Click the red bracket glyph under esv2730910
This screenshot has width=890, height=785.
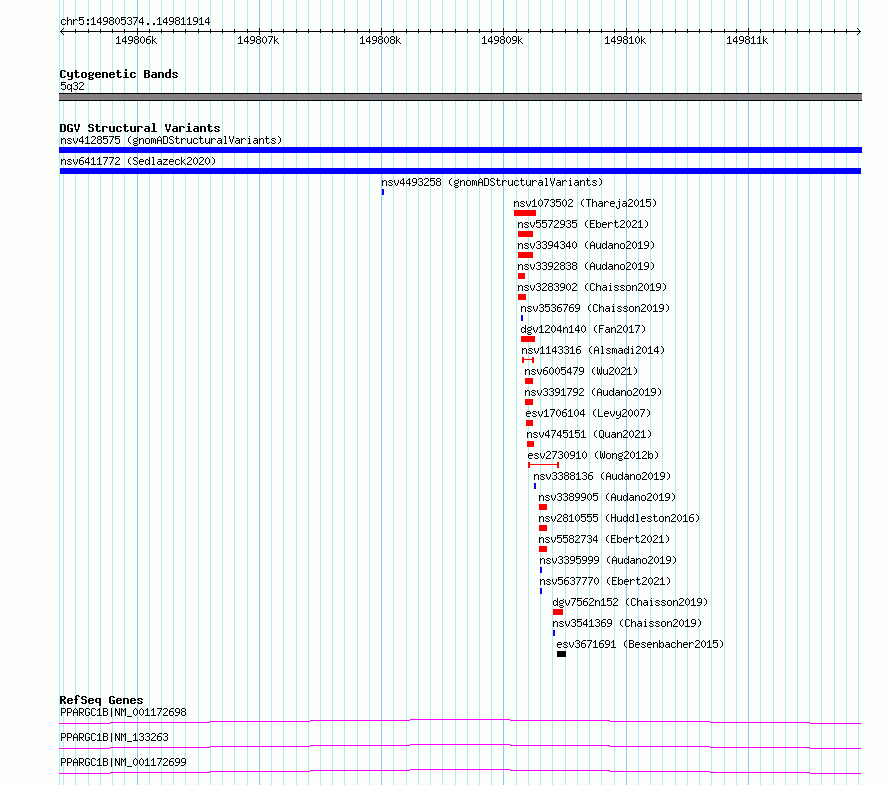(543, 465)
